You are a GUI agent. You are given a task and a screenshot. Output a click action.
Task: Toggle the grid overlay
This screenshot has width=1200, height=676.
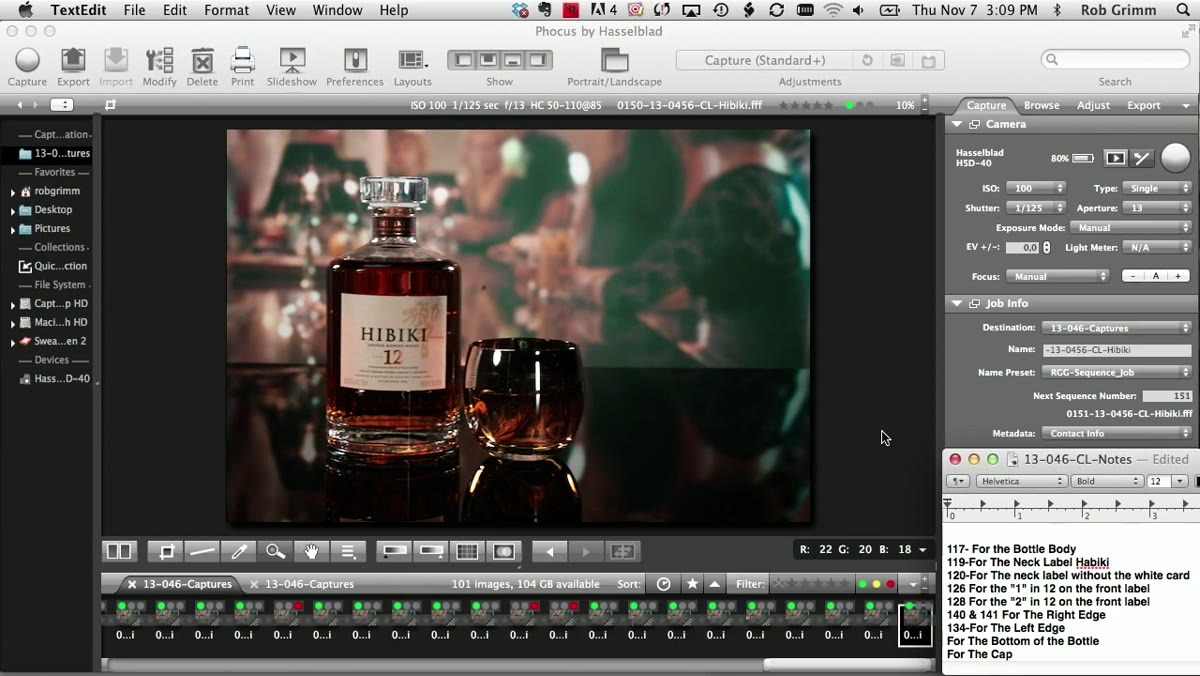pyautogui.click(x=467, y=551)
